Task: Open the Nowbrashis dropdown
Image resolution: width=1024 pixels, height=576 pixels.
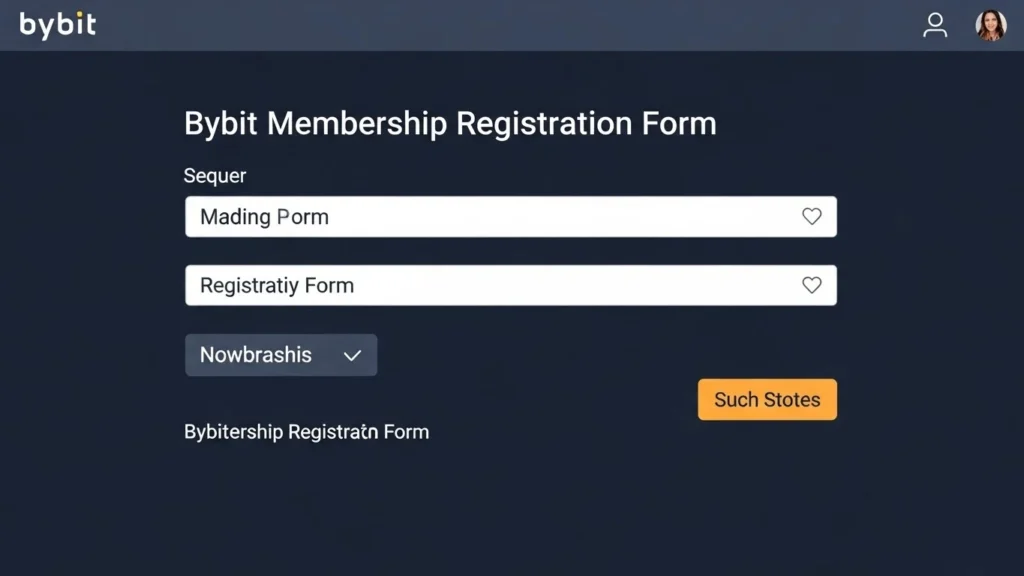Action: 281,355
